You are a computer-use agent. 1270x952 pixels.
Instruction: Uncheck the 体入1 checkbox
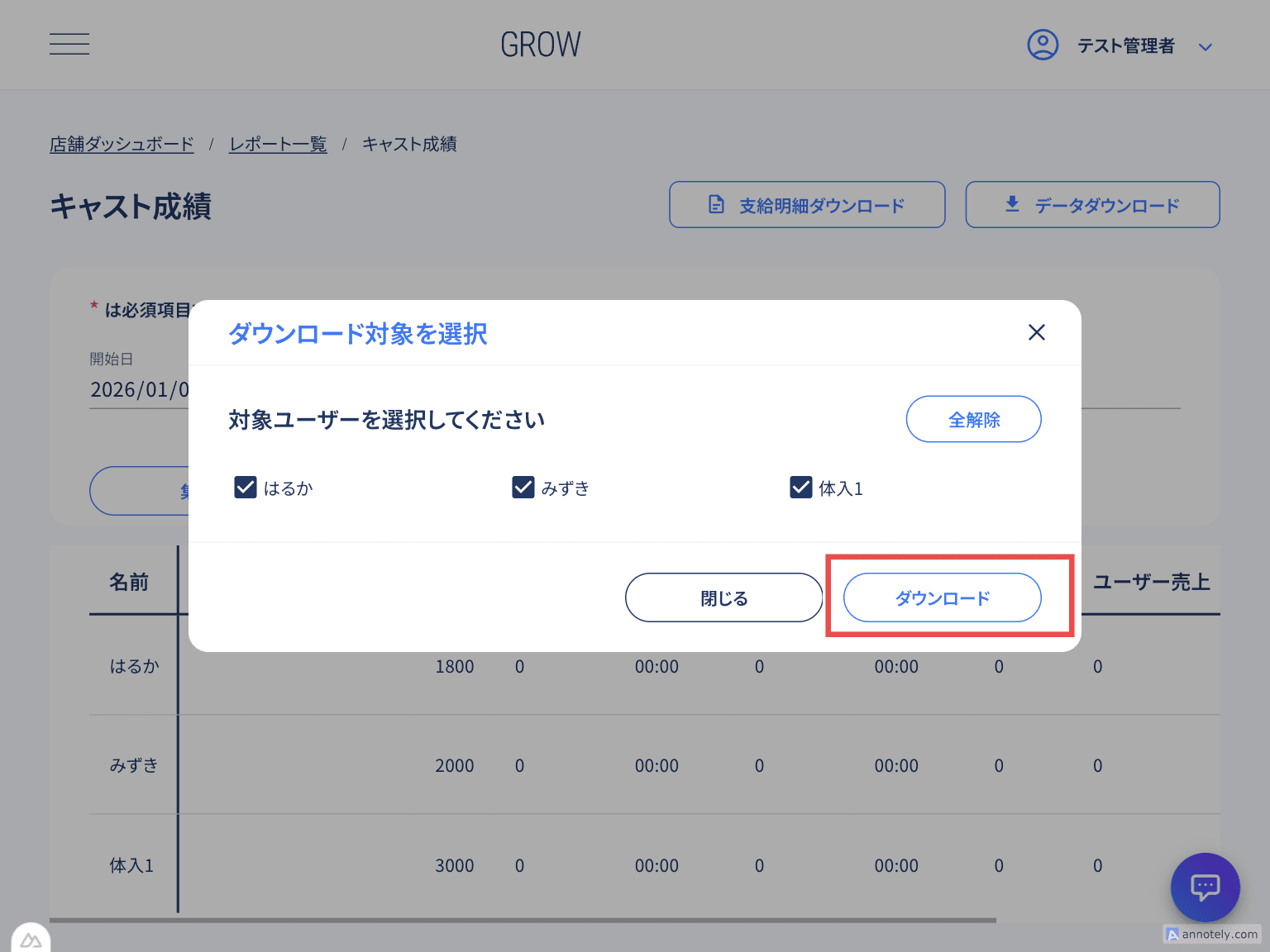coord(800,488)
